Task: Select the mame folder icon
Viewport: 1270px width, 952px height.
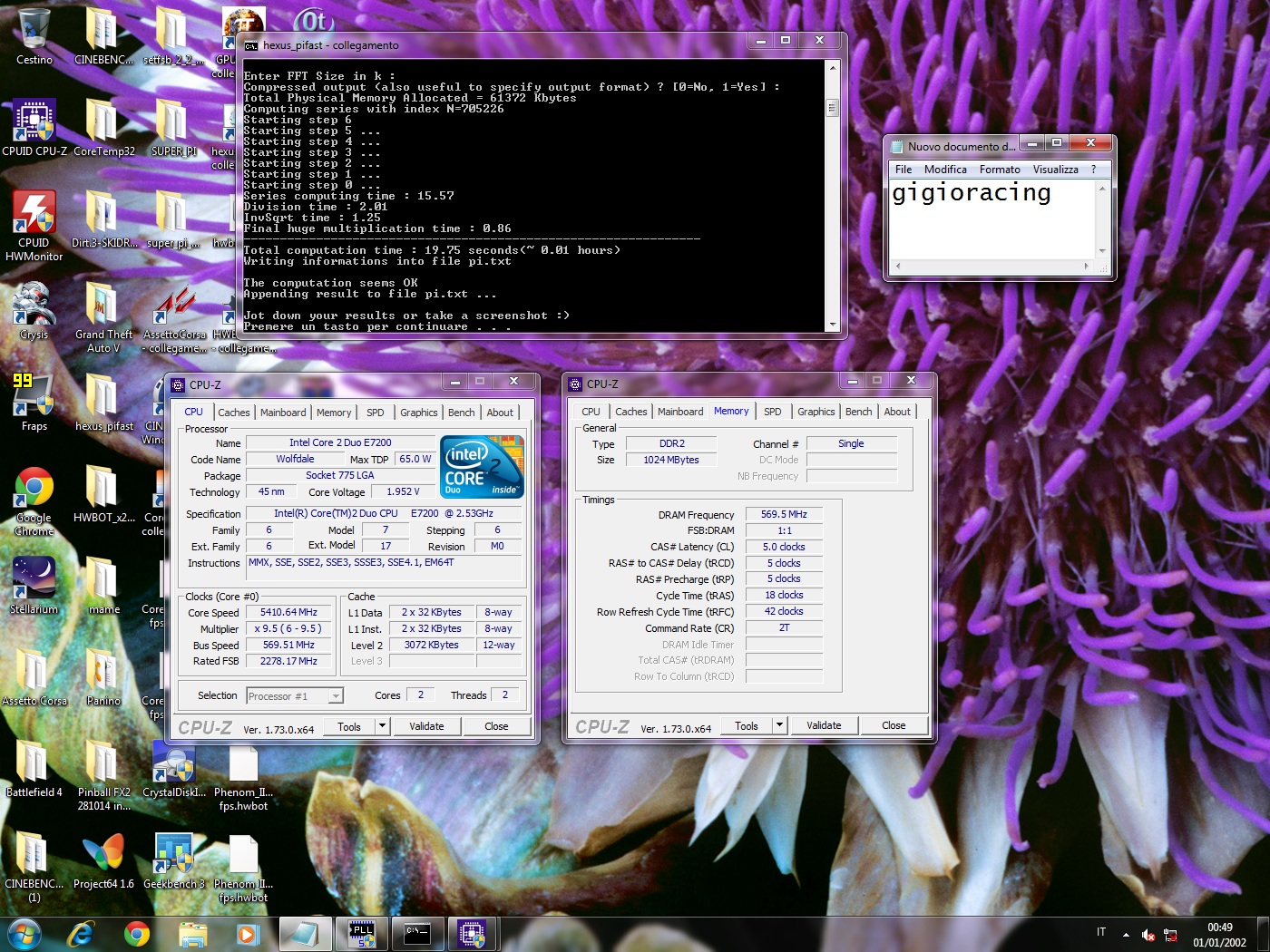Action: click(103, 586)
